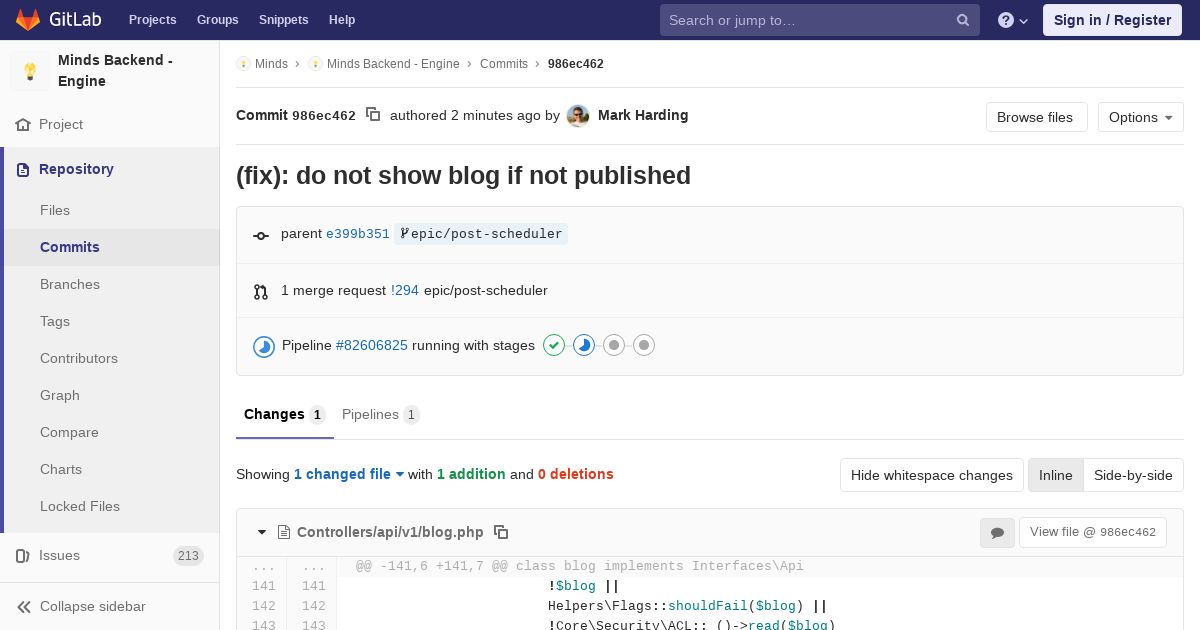Switch diff view to Side-by-side
The height and width of the screenshot is (630, 1200).
(1133, 475)
